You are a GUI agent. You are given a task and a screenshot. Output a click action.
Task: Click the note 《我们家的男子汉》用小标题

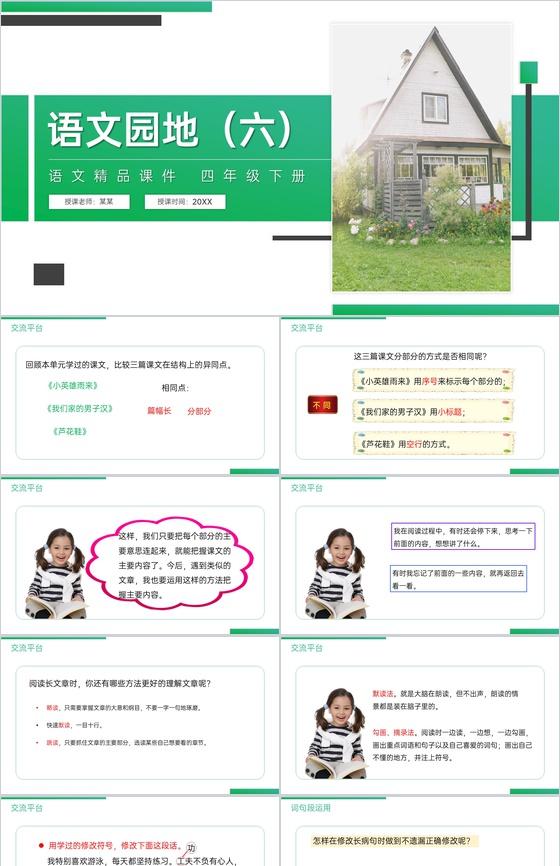tap(433, 411)
